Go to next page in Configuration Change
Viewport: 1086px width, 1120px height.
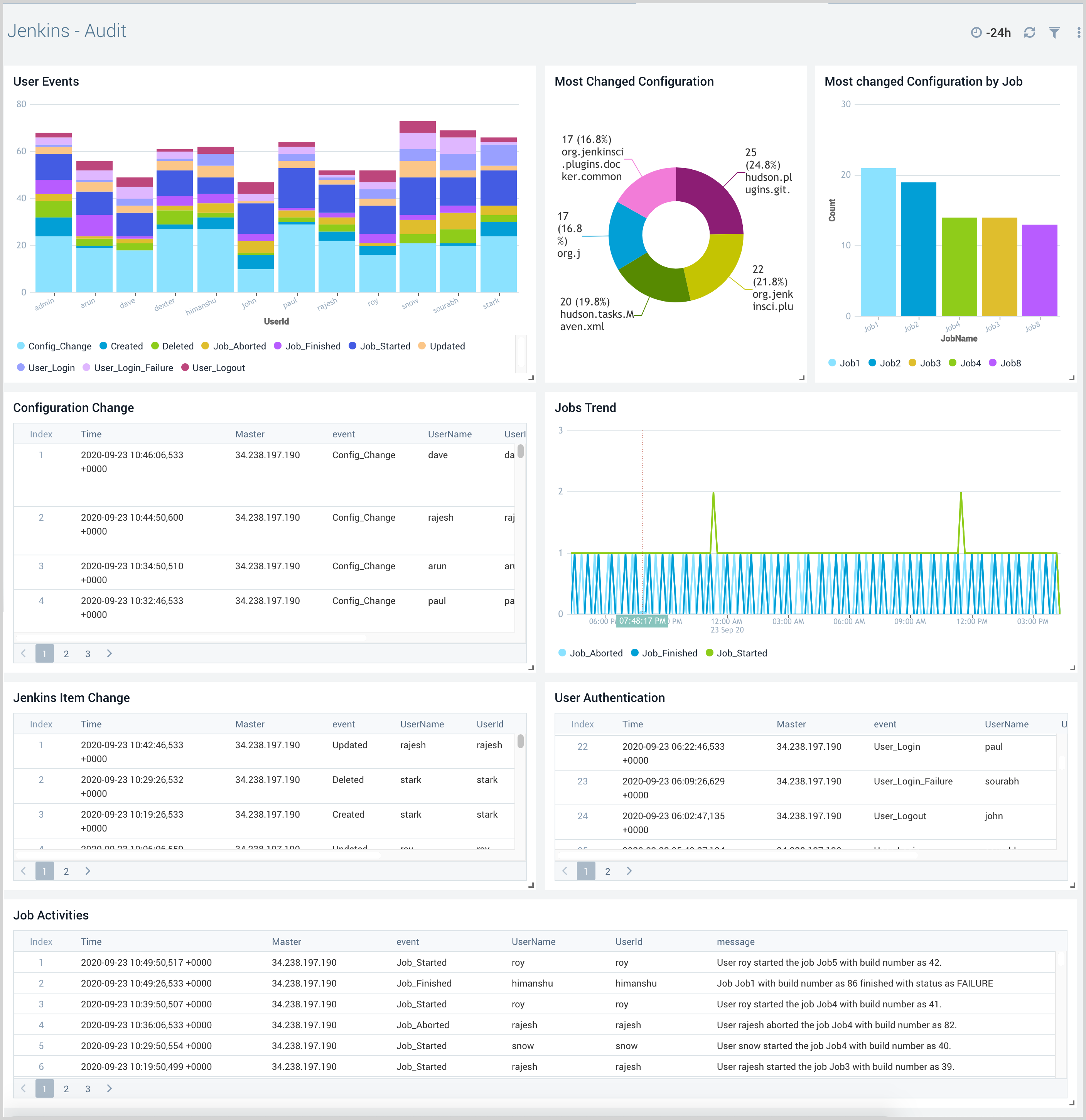(109, 653)
